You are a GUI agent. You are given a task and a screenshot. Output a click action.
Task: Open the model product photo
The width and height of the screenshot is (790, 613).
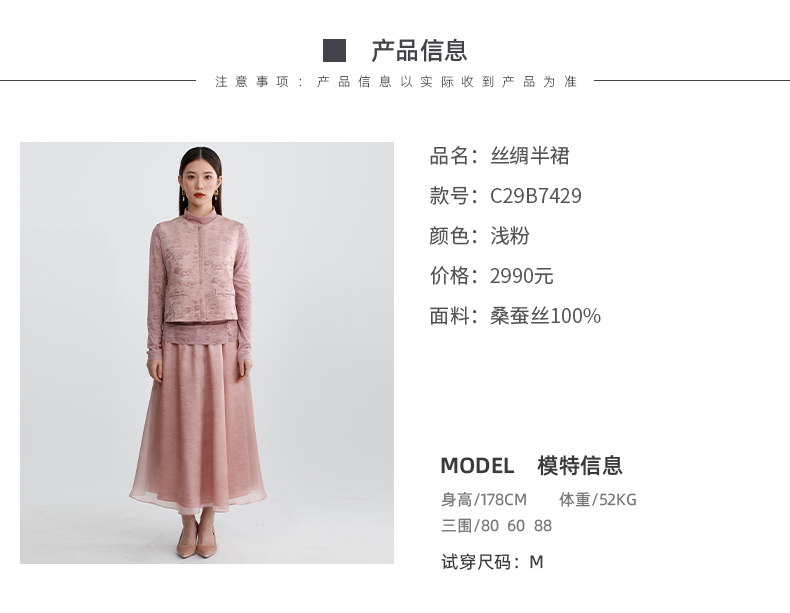[x=207, y=353]
